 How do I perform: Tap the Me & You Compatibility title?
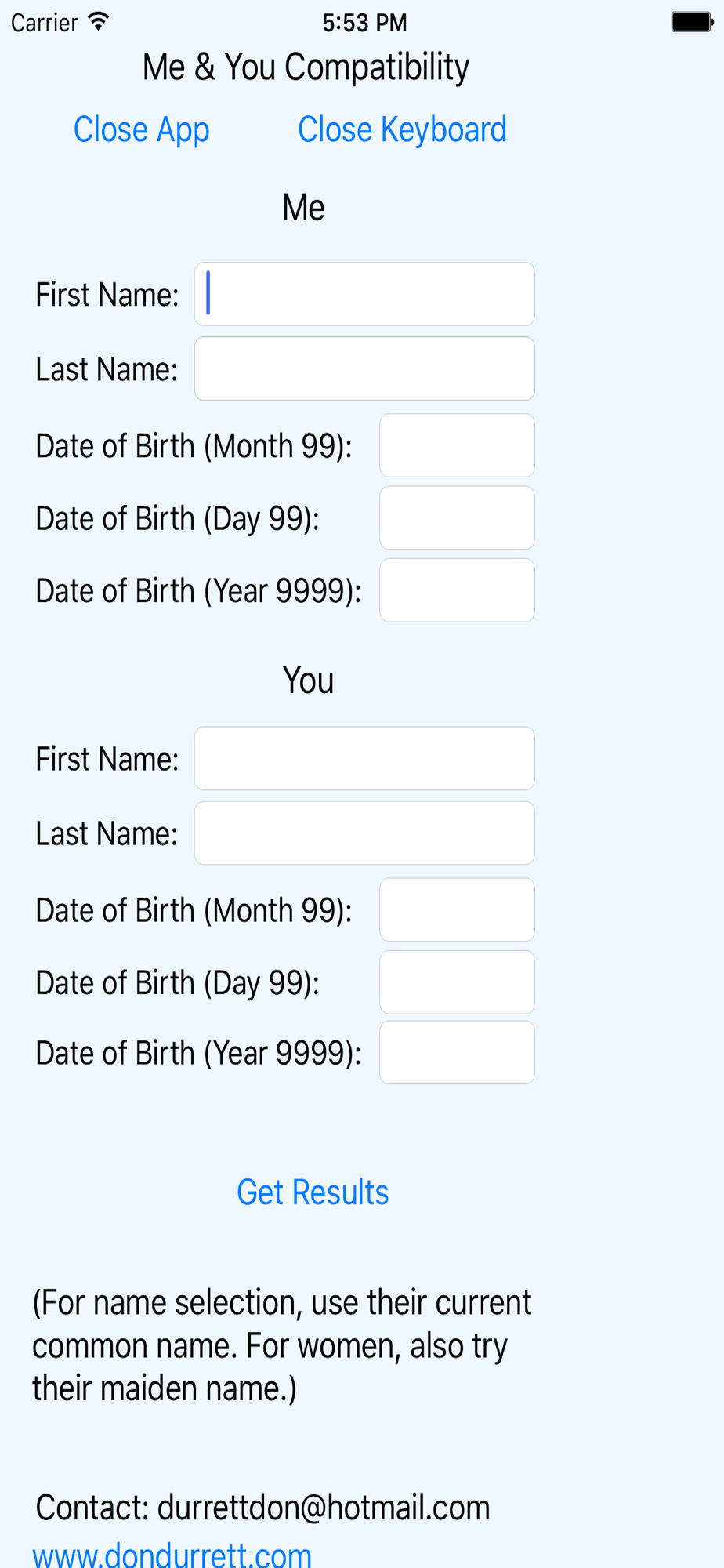(x=306, y=67)
